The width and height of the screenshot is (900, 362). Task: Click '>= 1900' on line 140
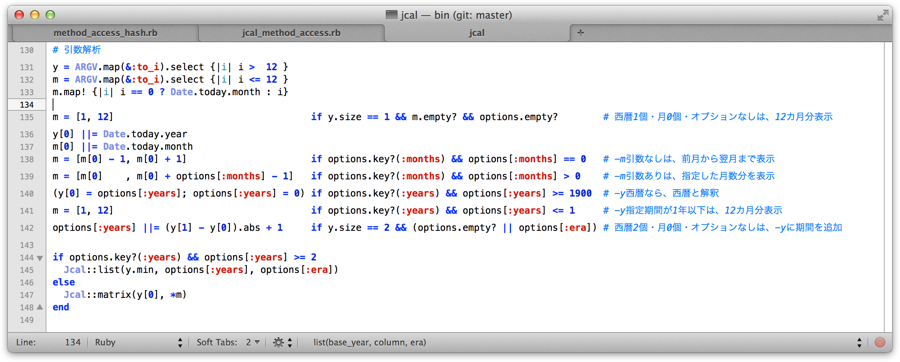pos(572,193)
